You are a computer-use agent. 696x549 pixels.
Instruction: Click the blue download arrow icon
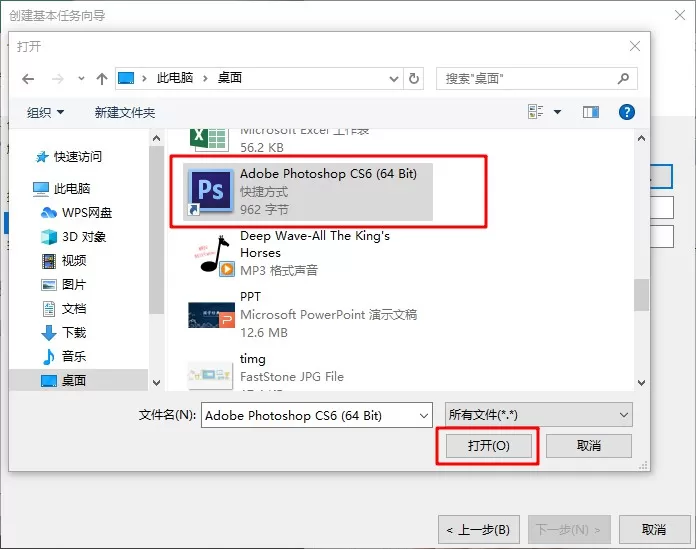pos(49,332)
